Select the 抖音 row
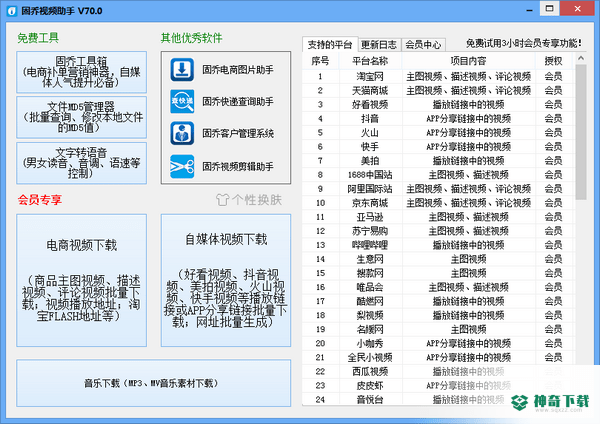Screen dimensions: 600x424 (x=439, y=119)
